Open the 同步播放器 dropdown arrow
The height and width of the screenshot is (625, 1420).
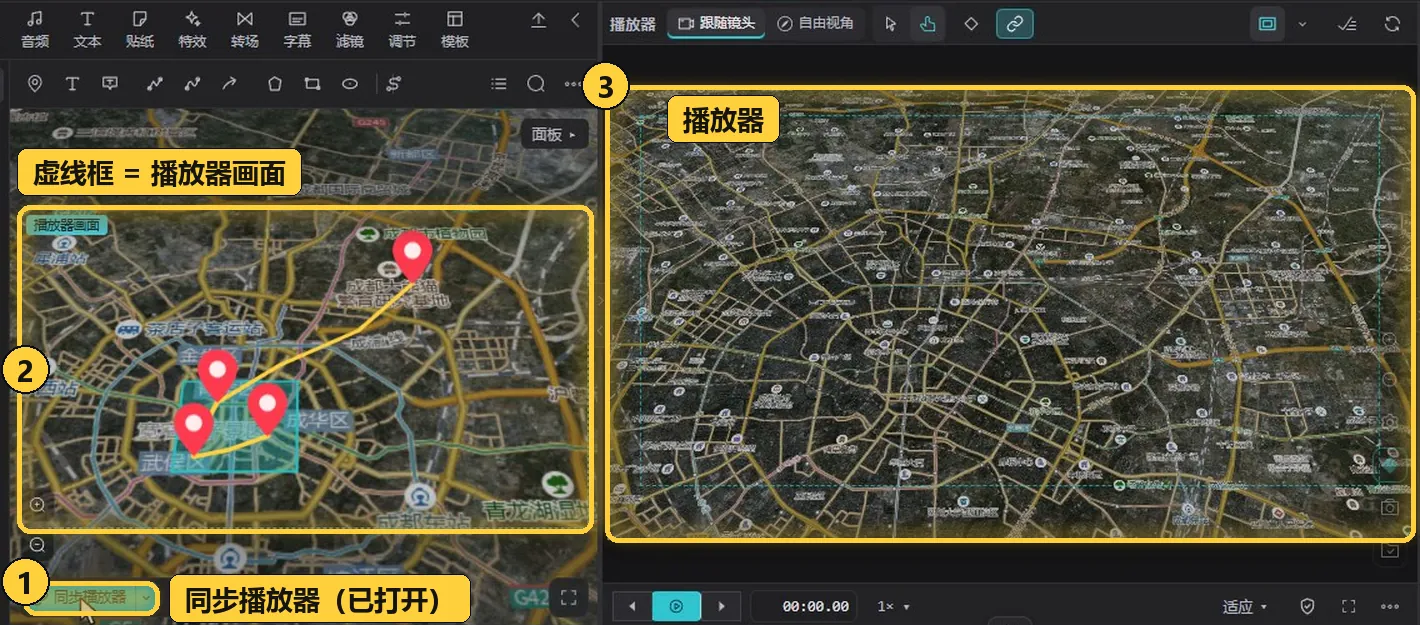(x=148, y=598)
